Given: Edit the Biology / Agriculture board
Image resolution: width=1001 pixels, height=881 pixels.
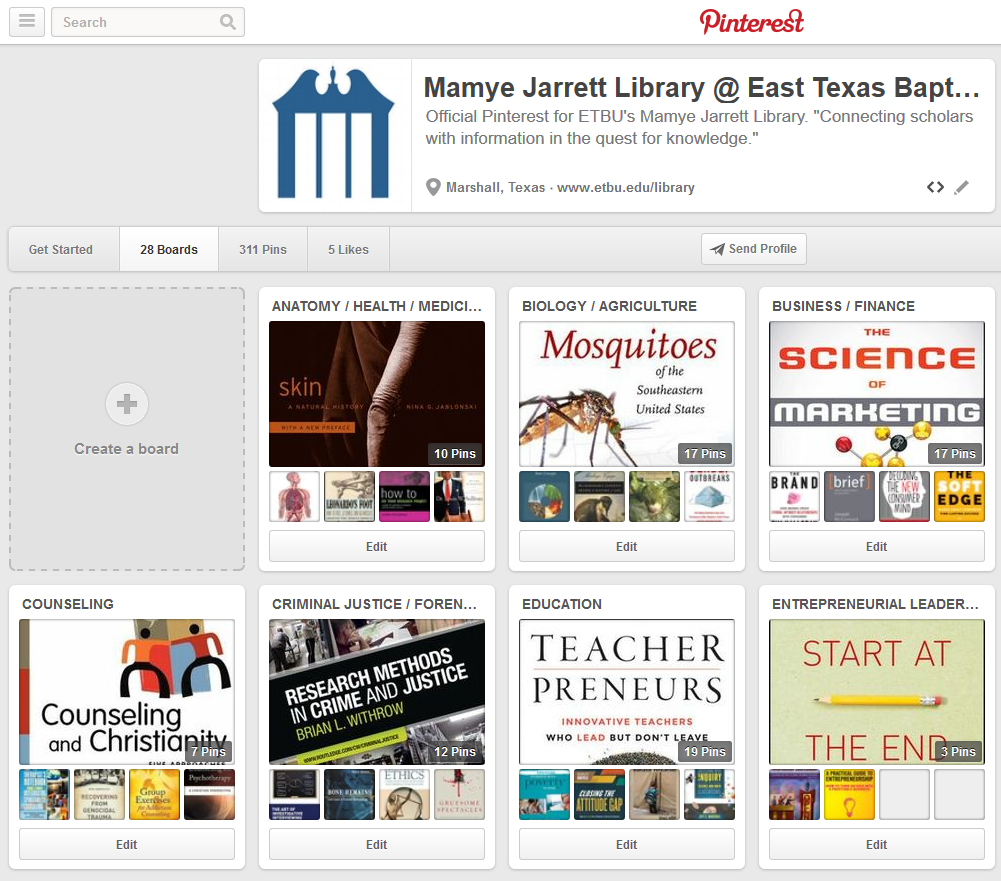Looking at the screenshot, I should pyautogui.click(x=627, y=546).
